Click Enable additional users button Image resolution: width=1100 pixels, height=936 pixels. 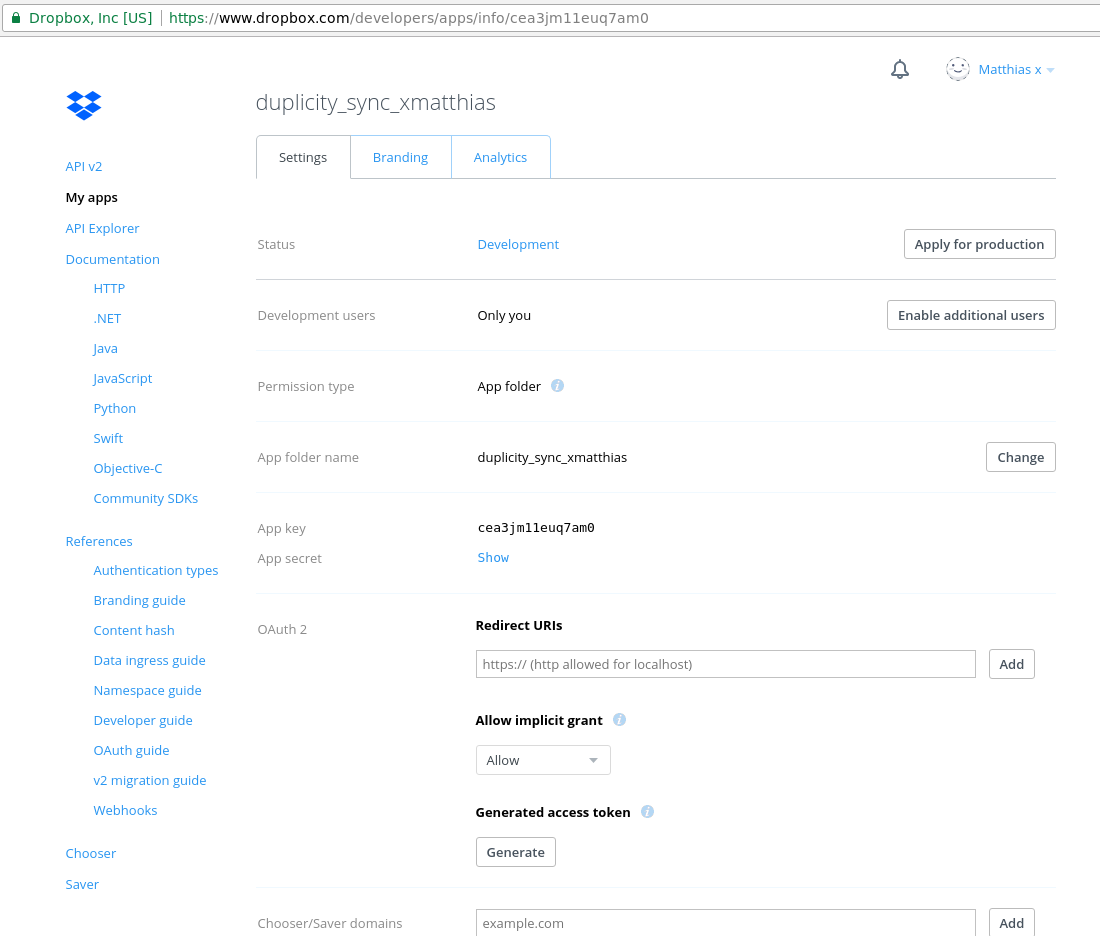coord(971,315)
